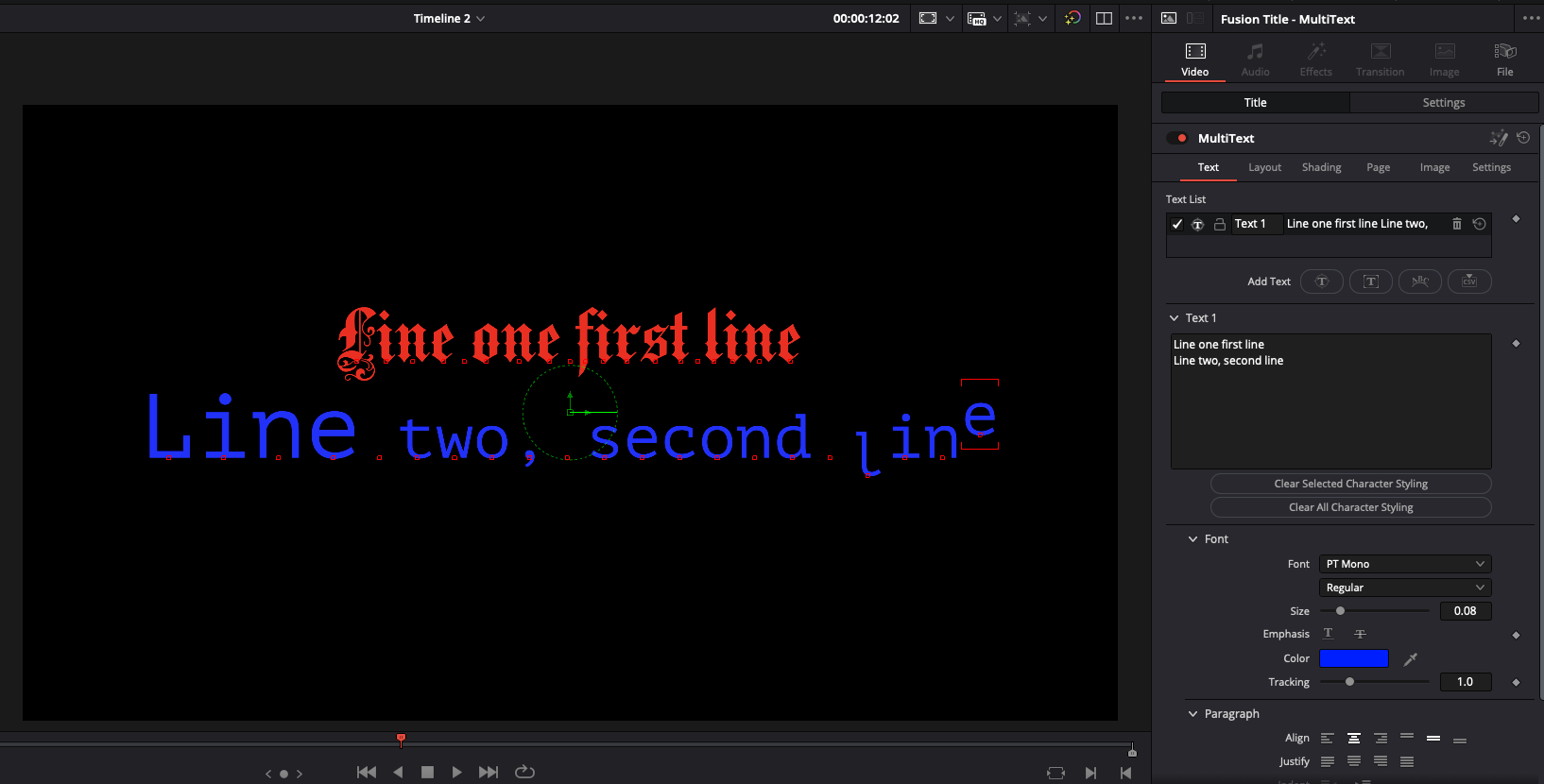The width and height of the screenshot is (1544, 784).
Task: Open the Timeline 2 dropdown
Action: click(x=449, y=18)
